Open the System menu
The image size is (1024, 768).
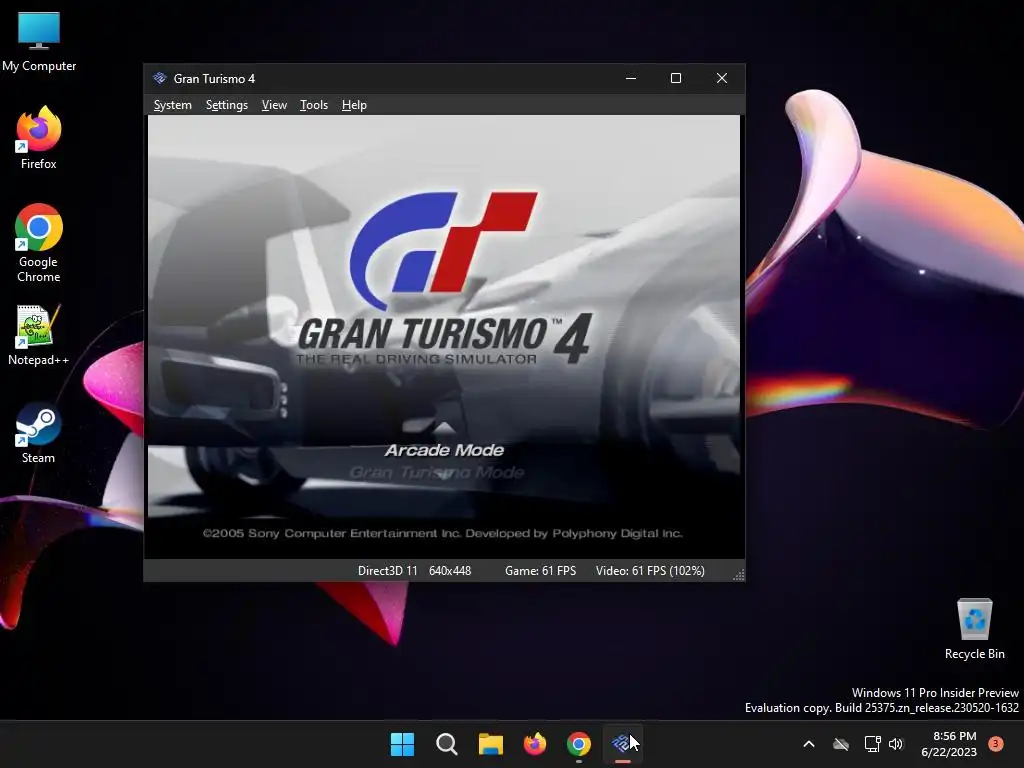click(x=172, y=105)
